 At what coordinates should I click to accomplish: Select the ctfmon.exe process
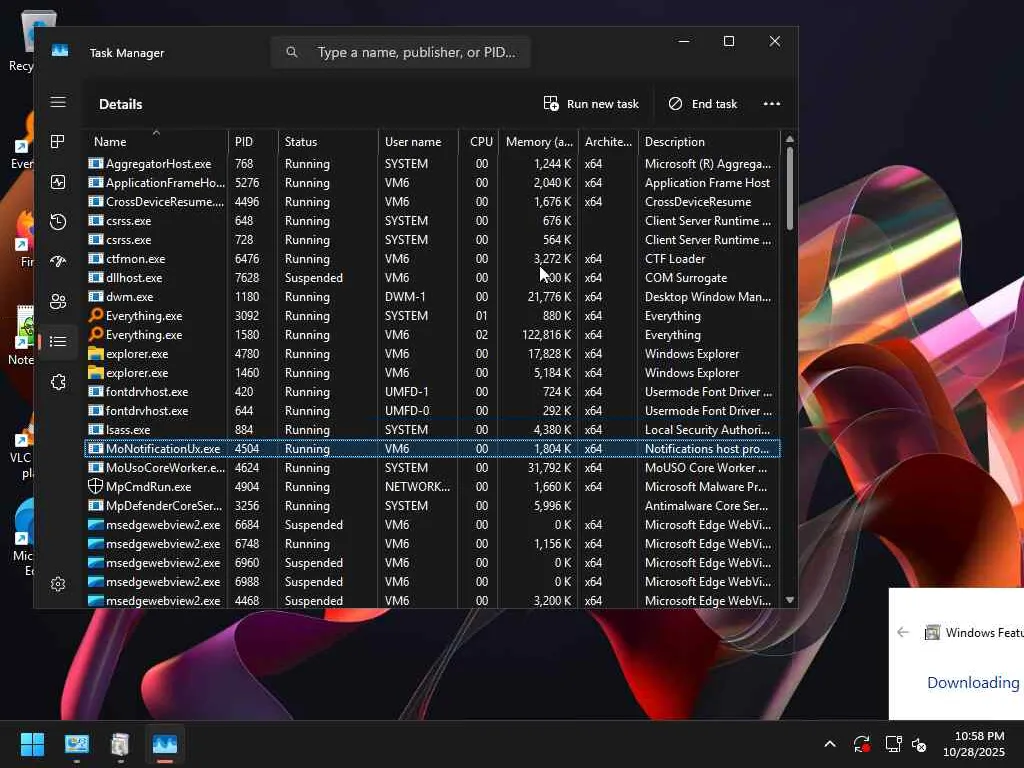[x=432, y=259]
